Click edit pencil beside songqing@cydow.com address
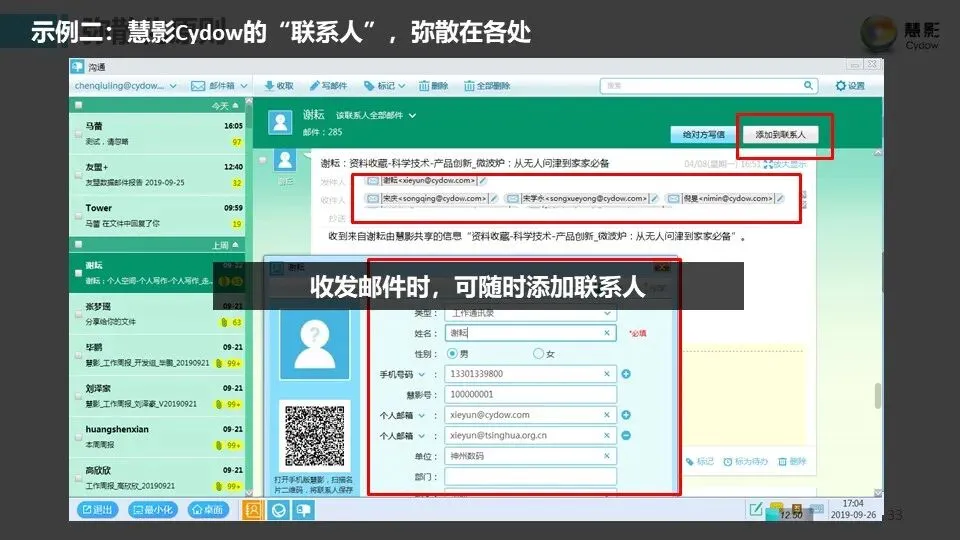960x540 pixels. [493, 198]
